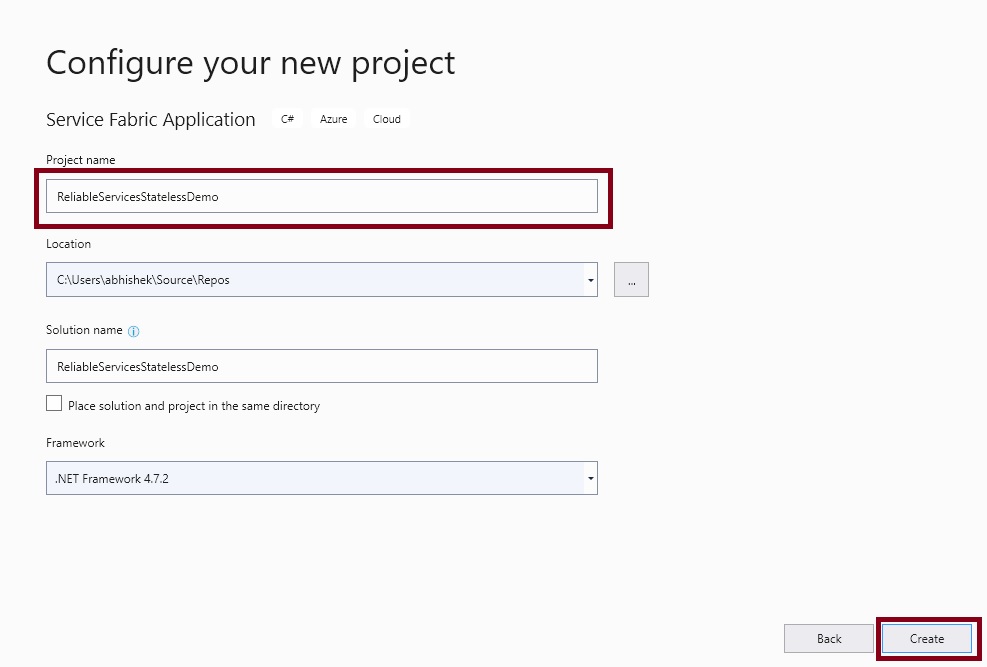The height and width of the screenshot is (667, 987).
Task: Click the Configure your new project title
Action: pyautogui.click(x=250, y=62)
